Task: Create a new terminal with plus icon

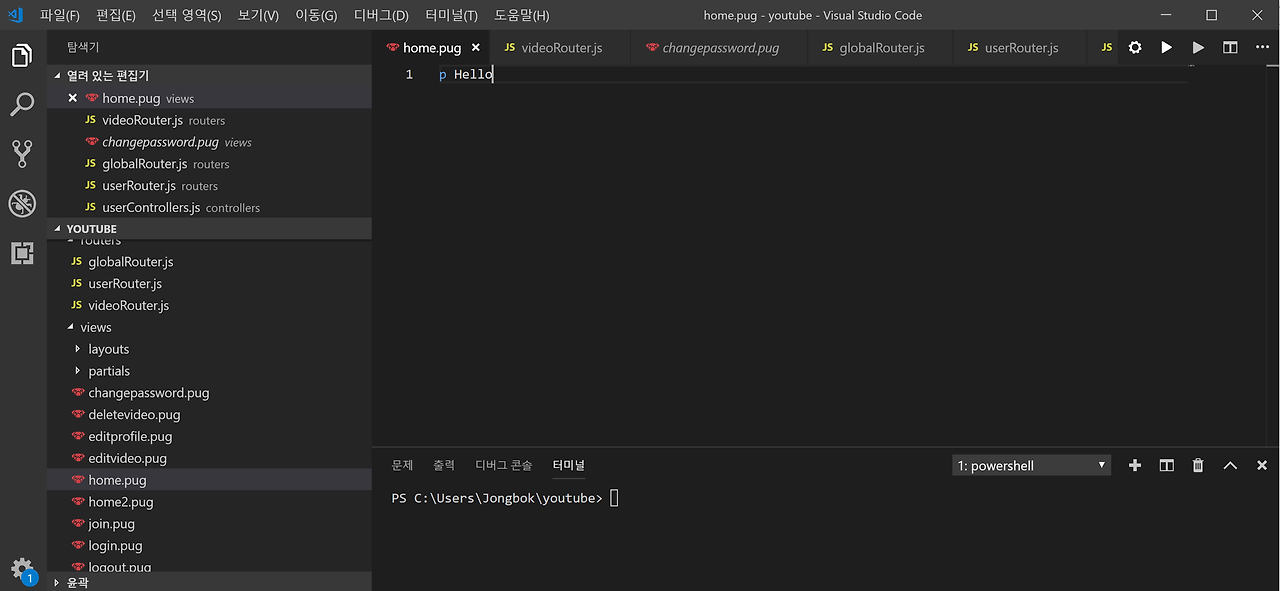Action: tap(1135, 465)
